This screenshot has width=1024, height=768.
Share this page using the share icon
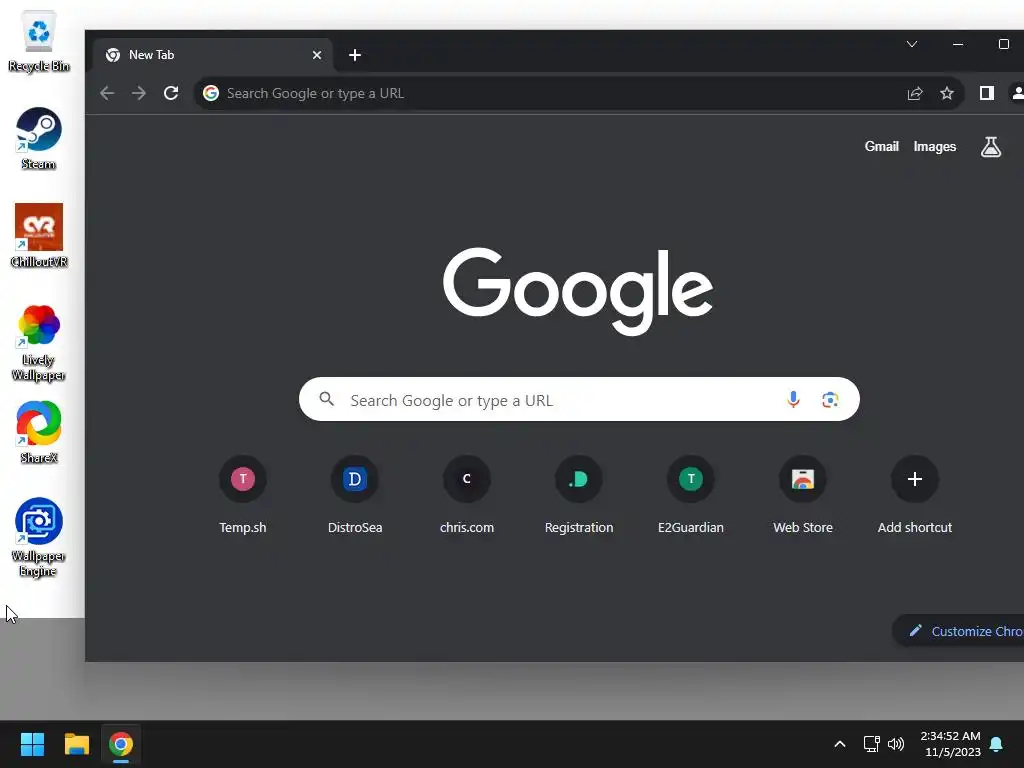pyautogui.click(x=915, y=93)
